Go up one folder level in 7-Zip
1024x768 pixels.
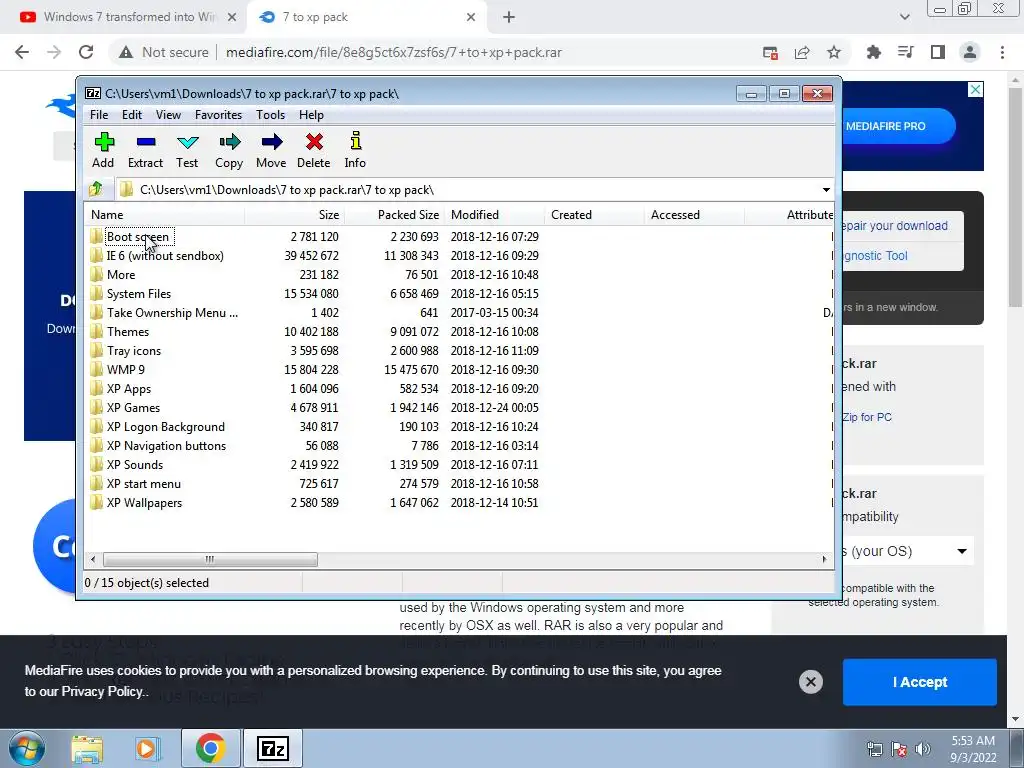pyautogui.click(x=96, y=189)
